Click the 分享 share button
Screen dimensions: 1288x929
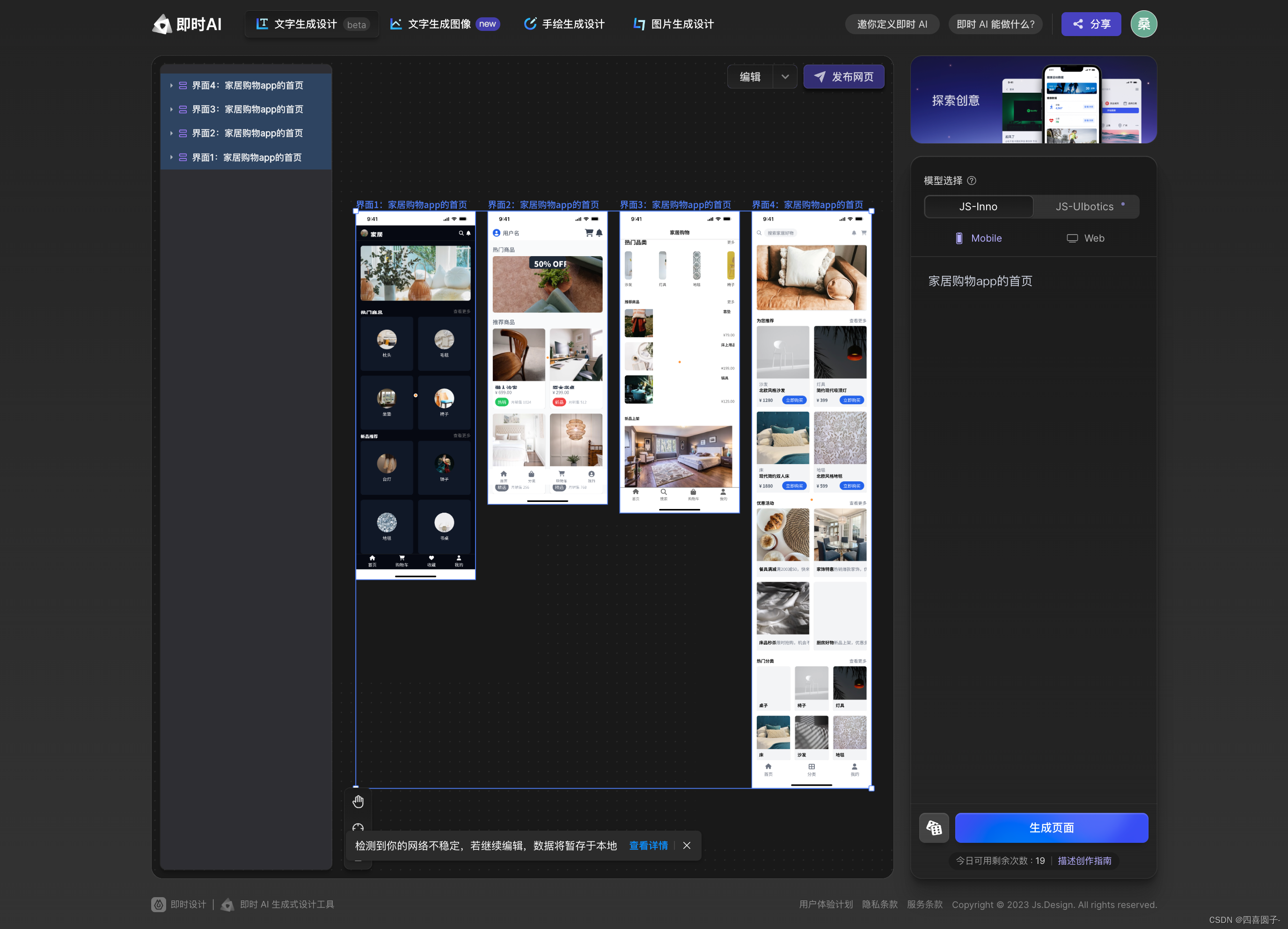pos(1090,24)
